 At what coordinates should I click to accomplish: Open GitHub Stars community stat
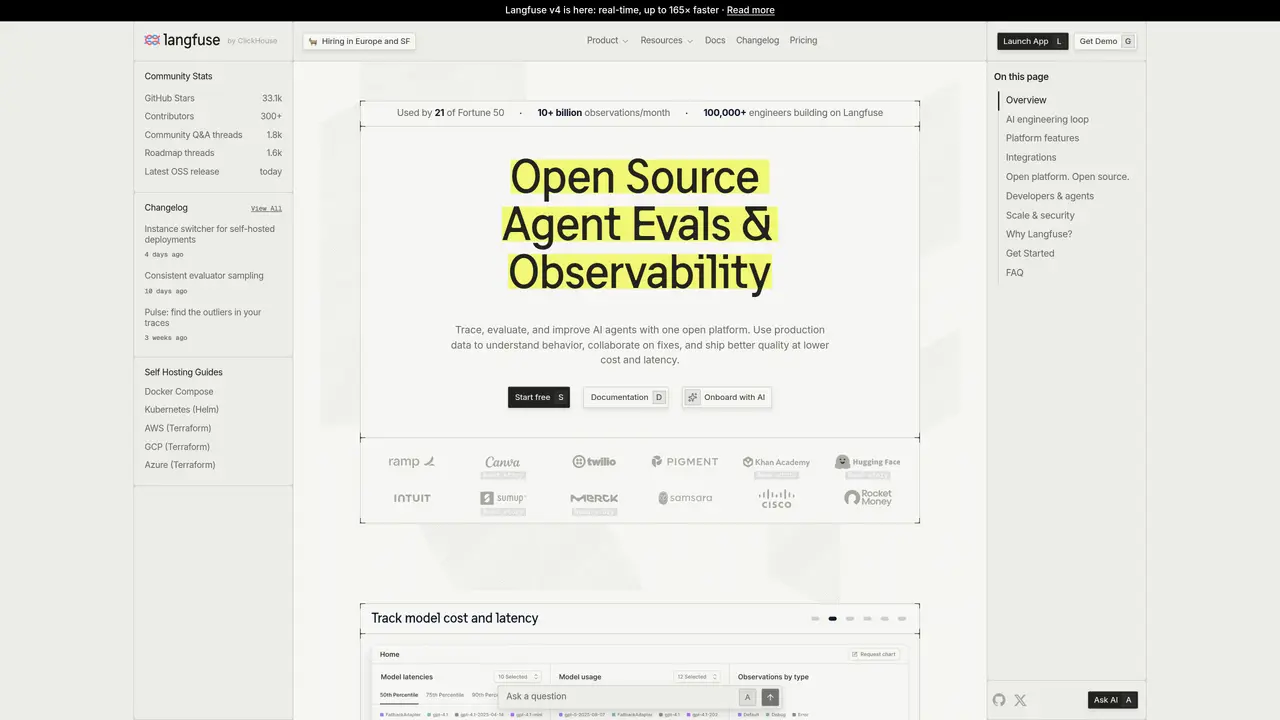(x=213, y=98)
